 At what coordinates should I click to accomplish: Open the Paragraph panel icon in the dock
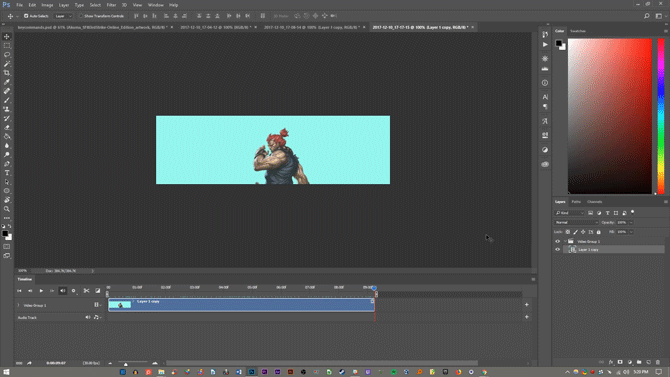point(545,106)
